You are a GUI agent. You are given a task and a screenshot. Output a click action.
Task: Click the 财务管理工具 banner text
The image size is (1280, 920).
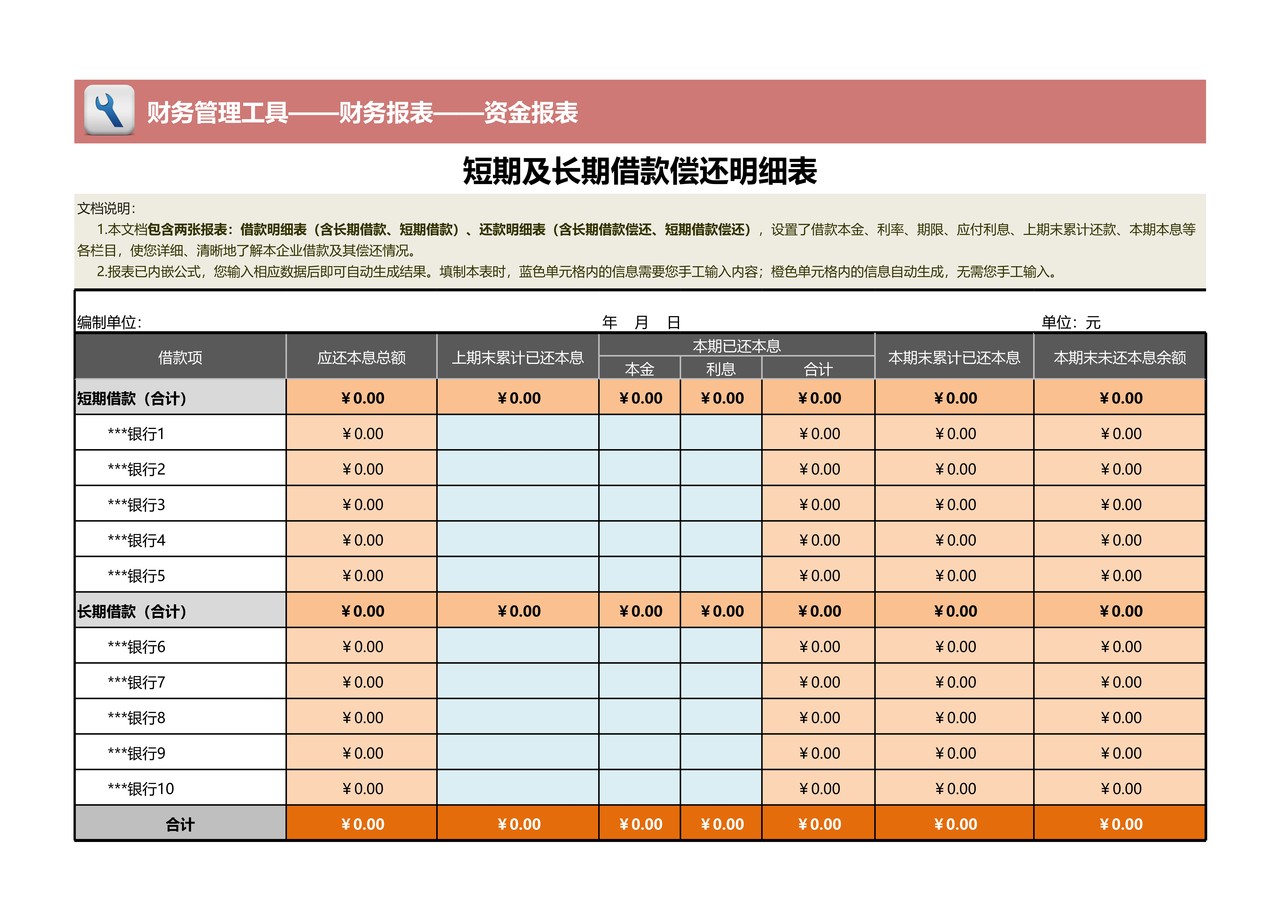pos(215,113)
